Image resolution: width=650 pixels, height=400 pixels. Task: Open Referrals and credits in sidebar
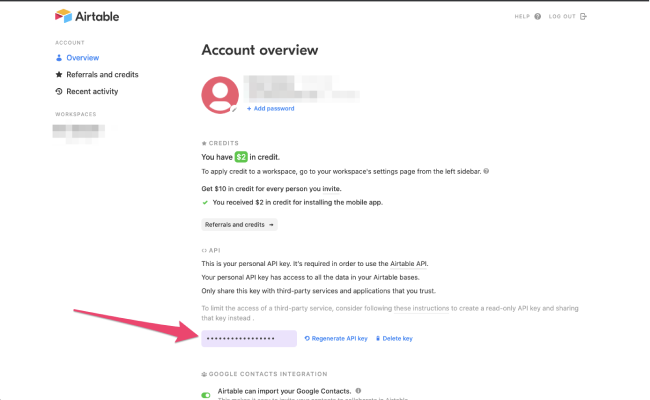(x=102, y=75)
